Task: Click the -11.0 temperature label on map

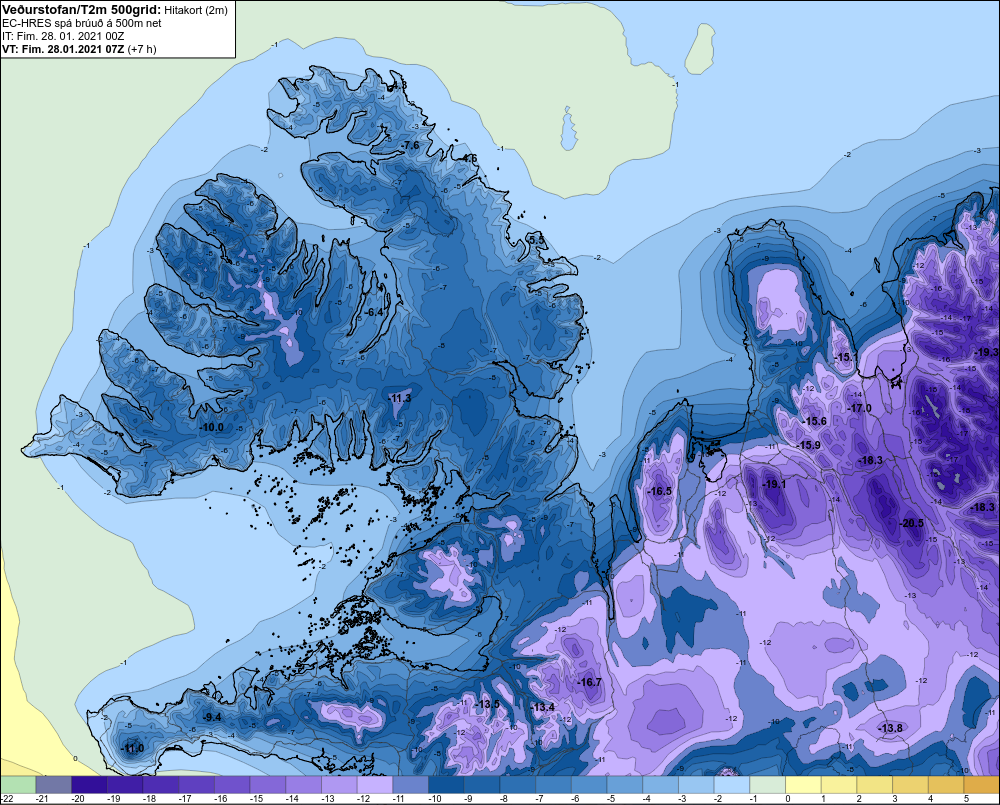Action: tap(133, 748)
